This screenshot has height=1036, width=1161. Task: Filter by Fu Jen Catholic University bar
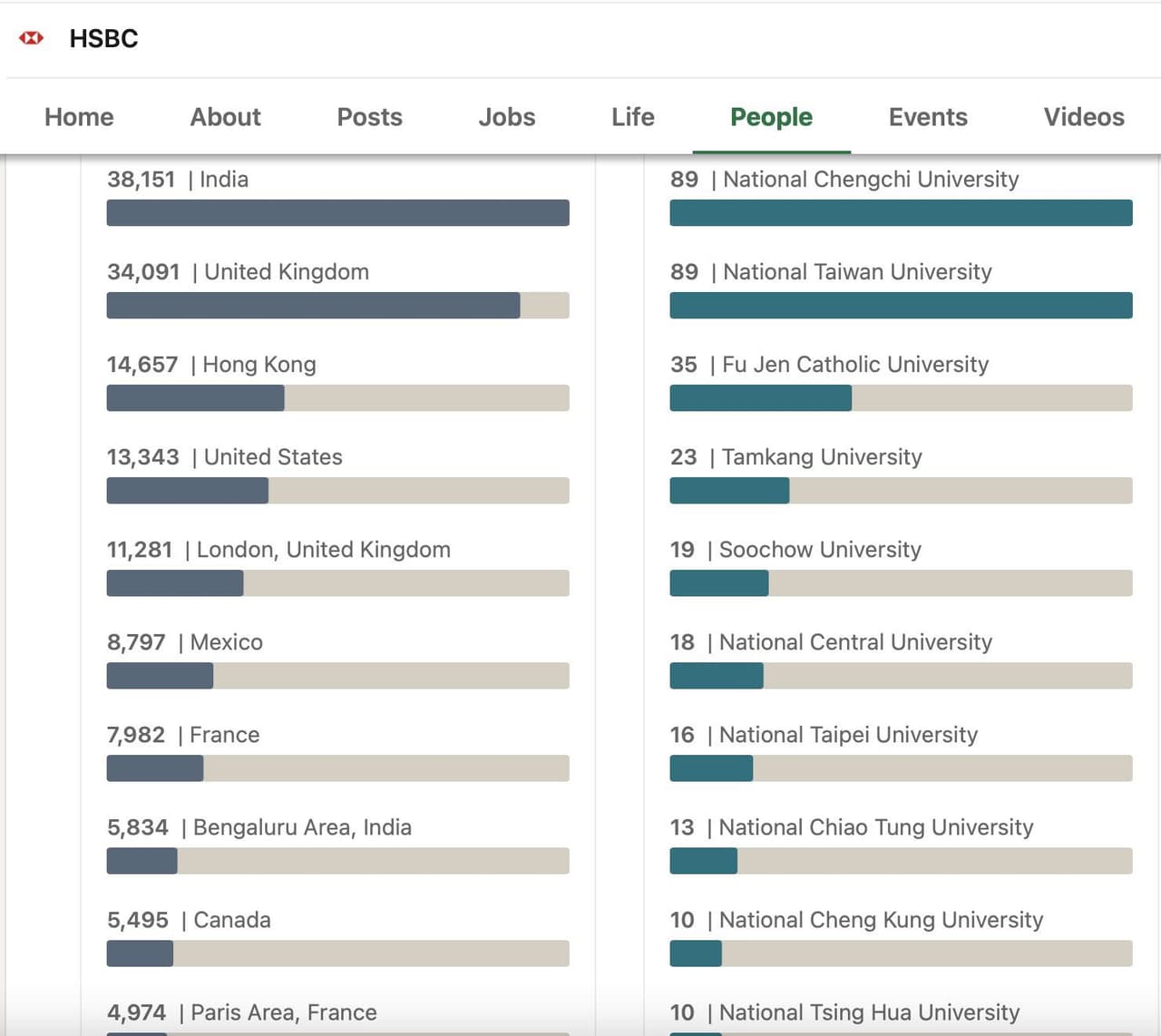tap(901, 398)
